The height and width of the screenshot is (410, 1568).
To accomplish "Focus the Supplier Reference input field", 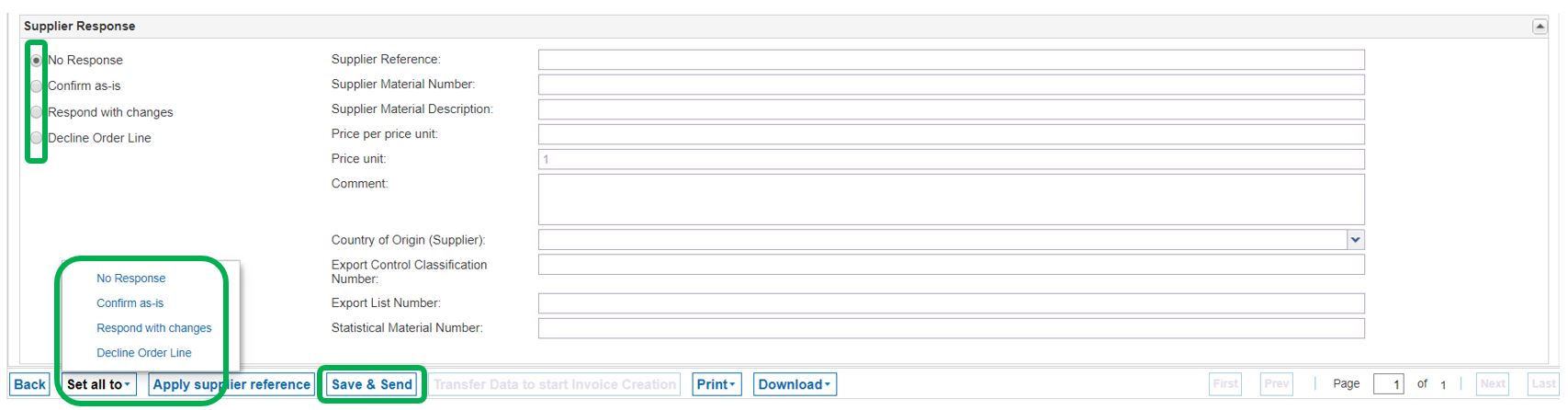I will (x=951, y=60).
